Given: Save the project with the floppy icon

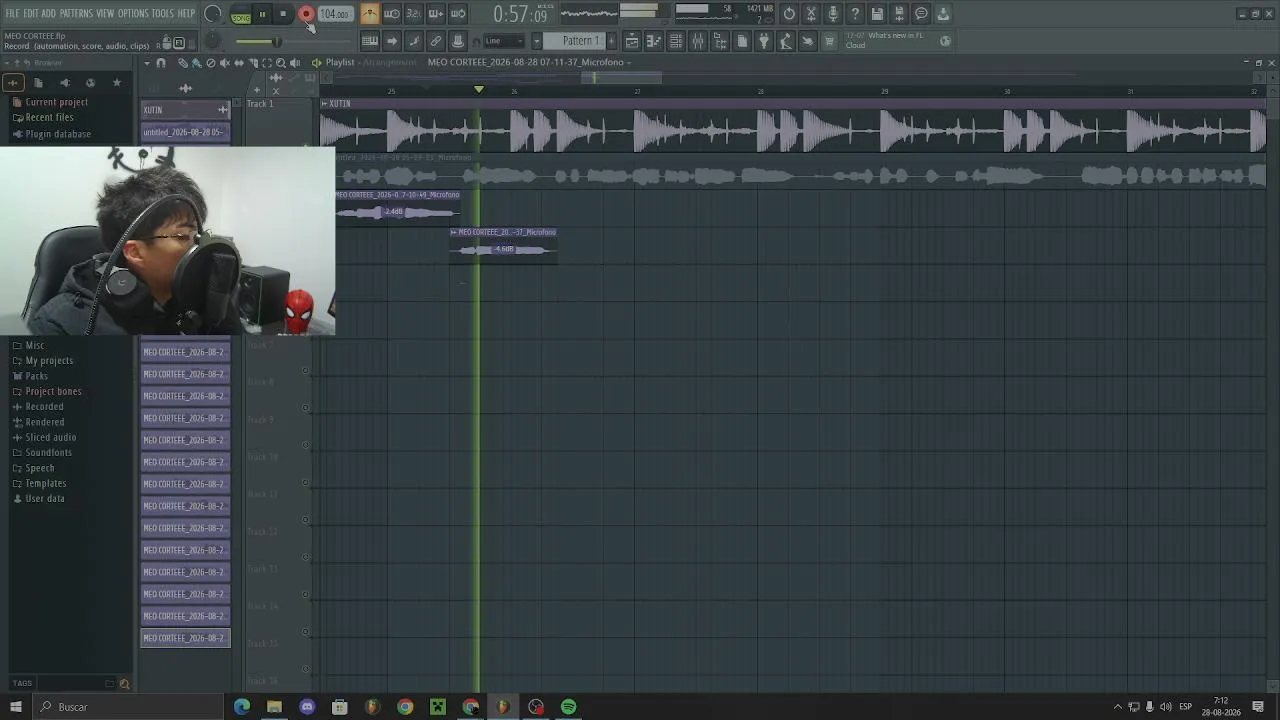Looking at the screenshot, I should tap(877, 14).
